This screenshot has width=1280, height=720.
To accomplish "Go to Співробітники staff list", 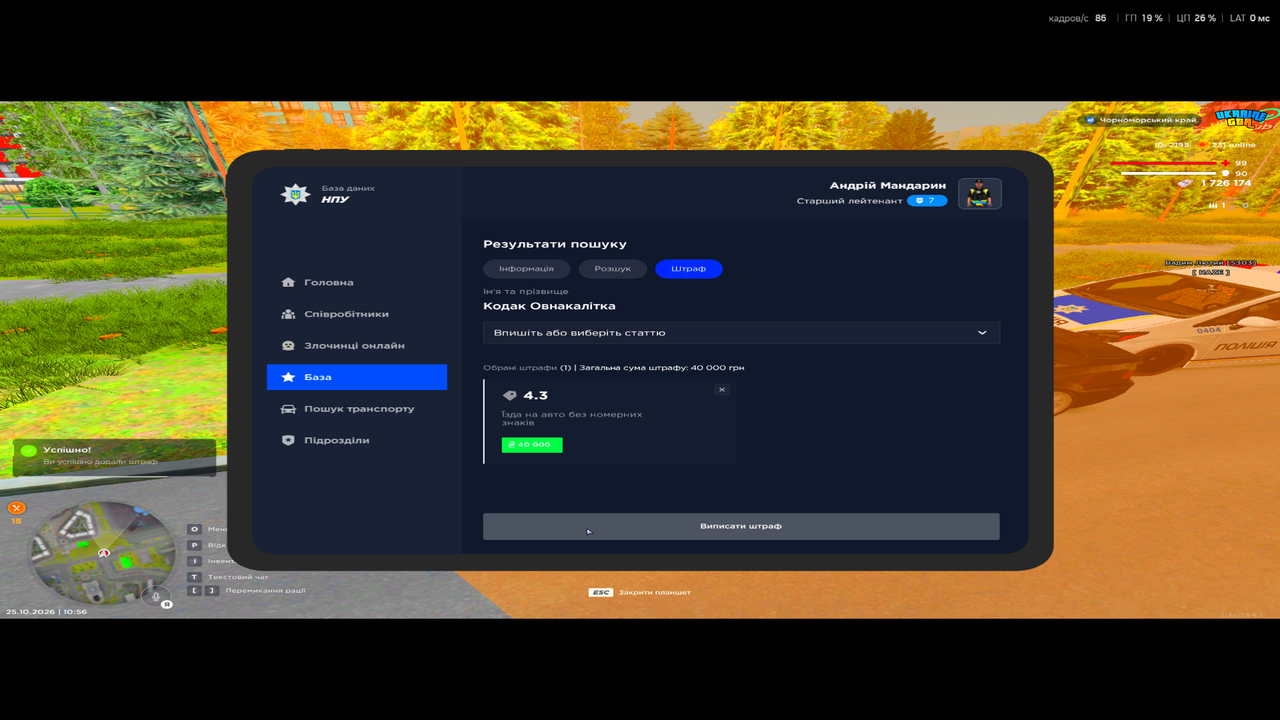I will 357,314.
